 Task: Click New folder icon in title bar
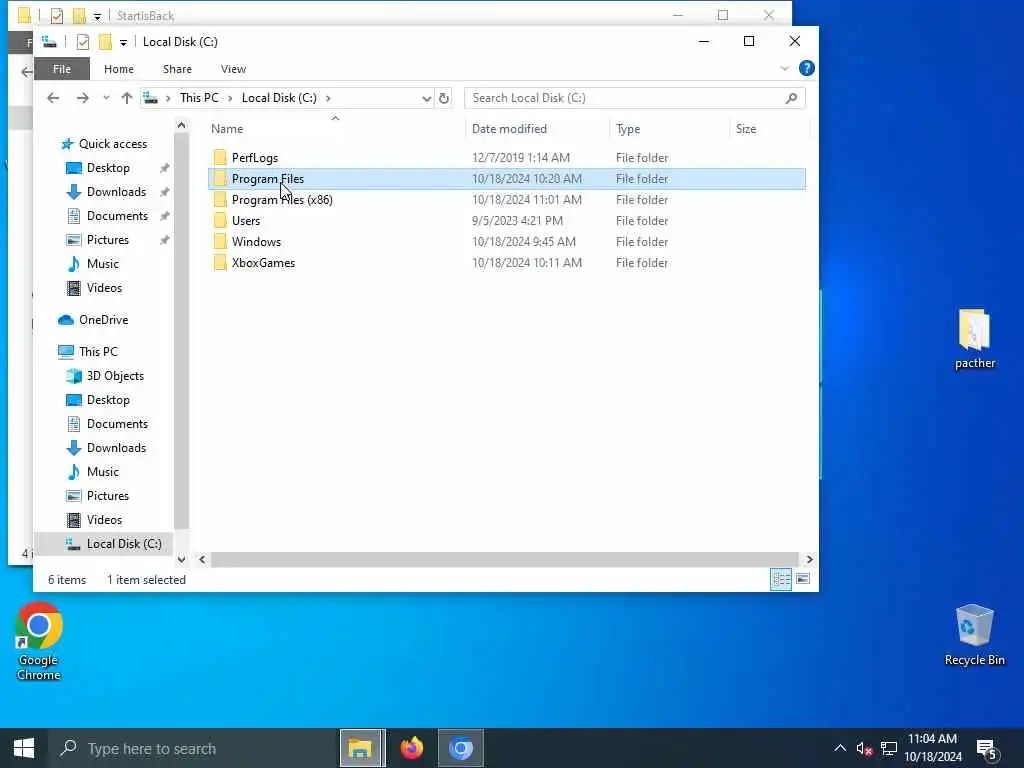tap(104, 42)
